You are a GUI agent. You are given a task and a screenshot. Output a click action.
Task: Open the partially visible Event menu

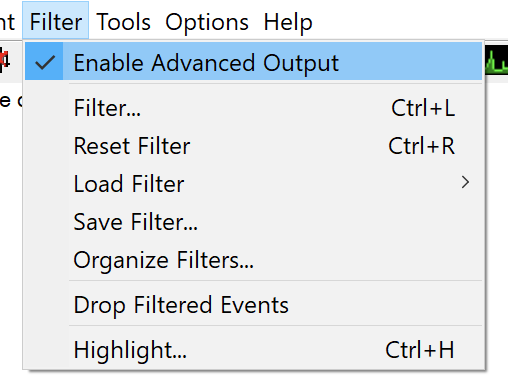pyautogui.click(x=7, y=22)
